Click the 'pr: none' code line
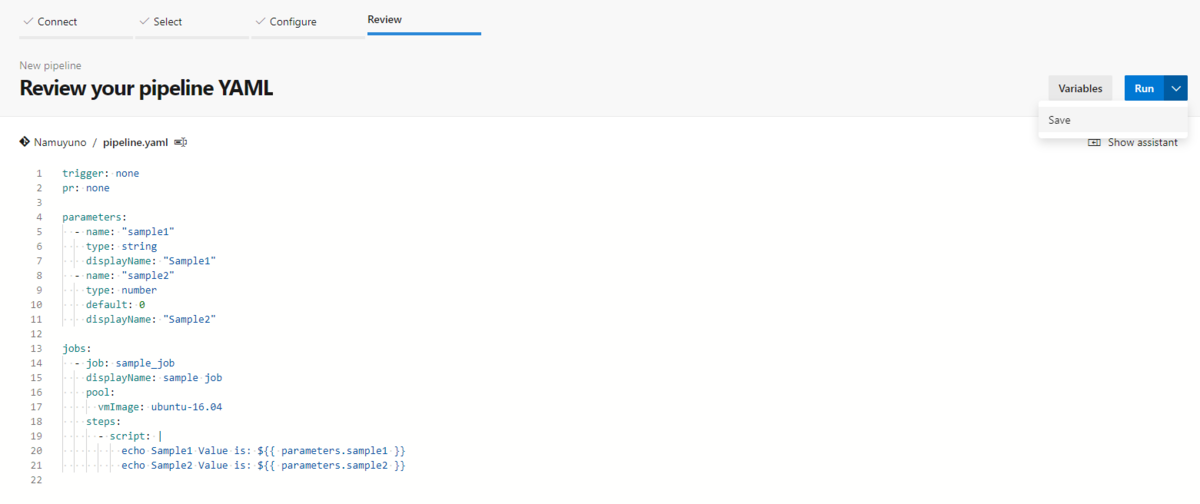The height and width of the screenshot is (504, 1200). 86,187
